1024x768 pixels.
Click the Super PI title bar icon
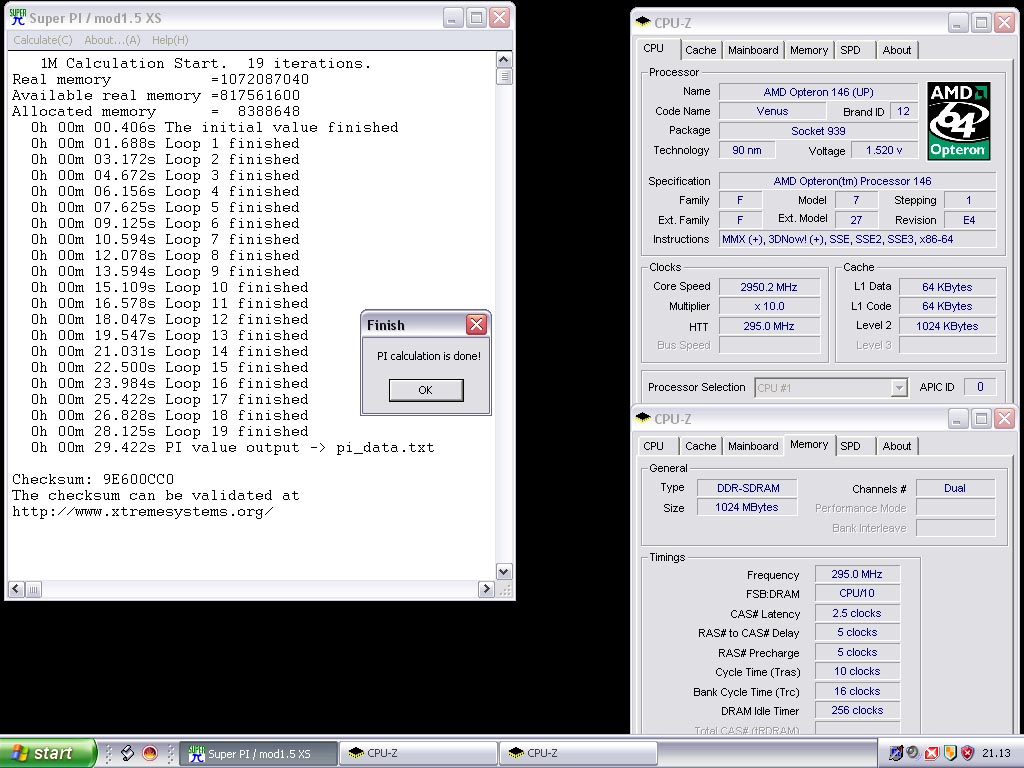pyautogui.click(x=18, y=18)
